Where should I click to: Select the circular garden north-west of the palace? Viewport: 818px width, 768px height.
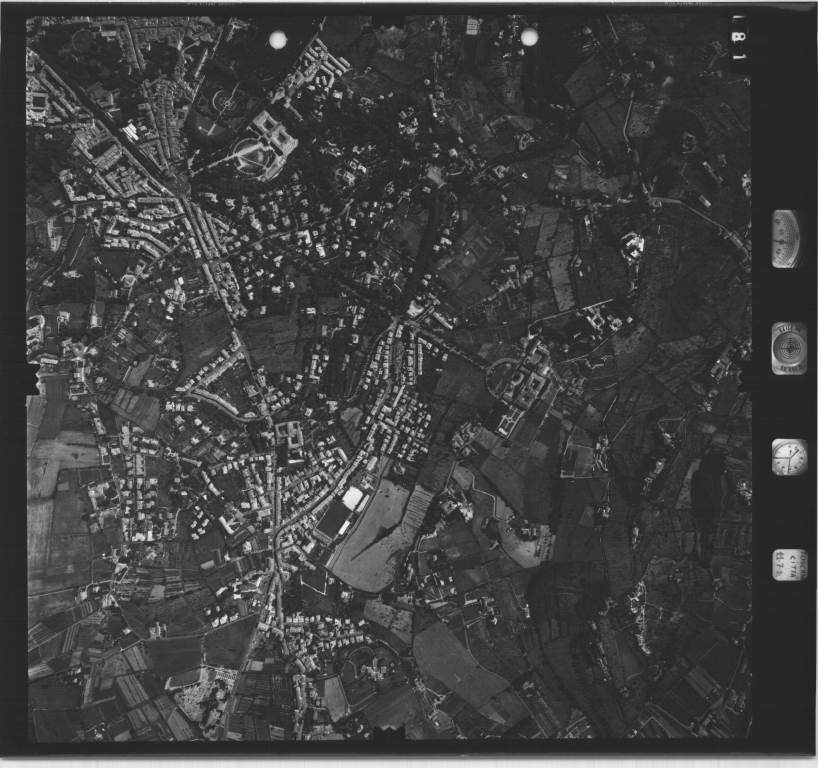tap(222, 100)
